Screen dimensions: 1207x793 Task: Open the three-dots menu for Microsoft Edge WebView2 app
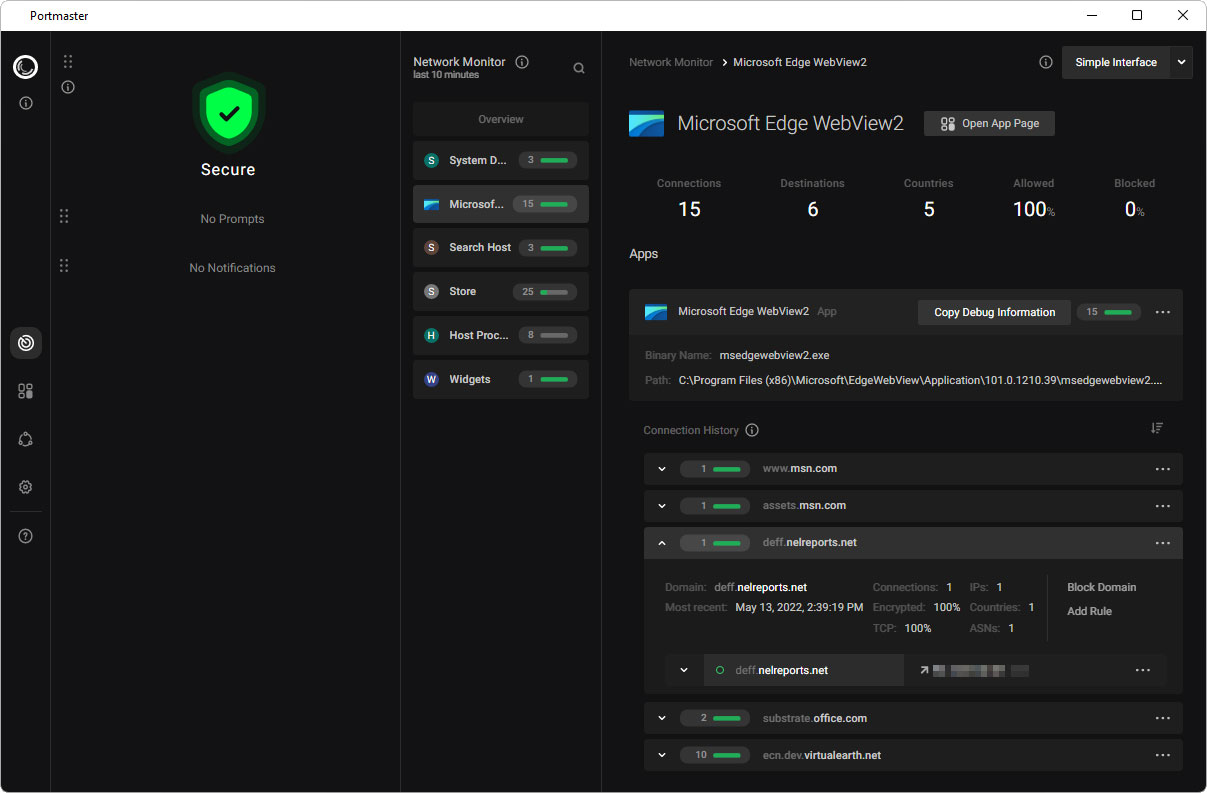coord(1163,312)
